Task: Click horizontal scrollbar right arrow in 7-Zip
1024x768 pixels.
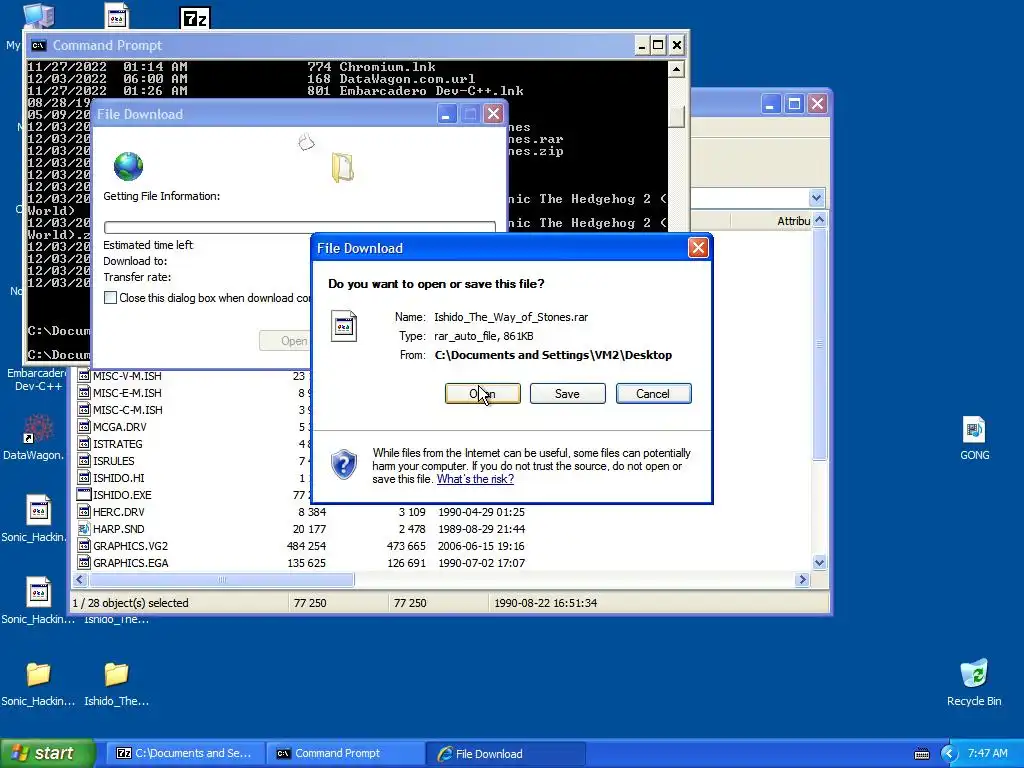Action: pyautogui.click(x=803, y=579)
